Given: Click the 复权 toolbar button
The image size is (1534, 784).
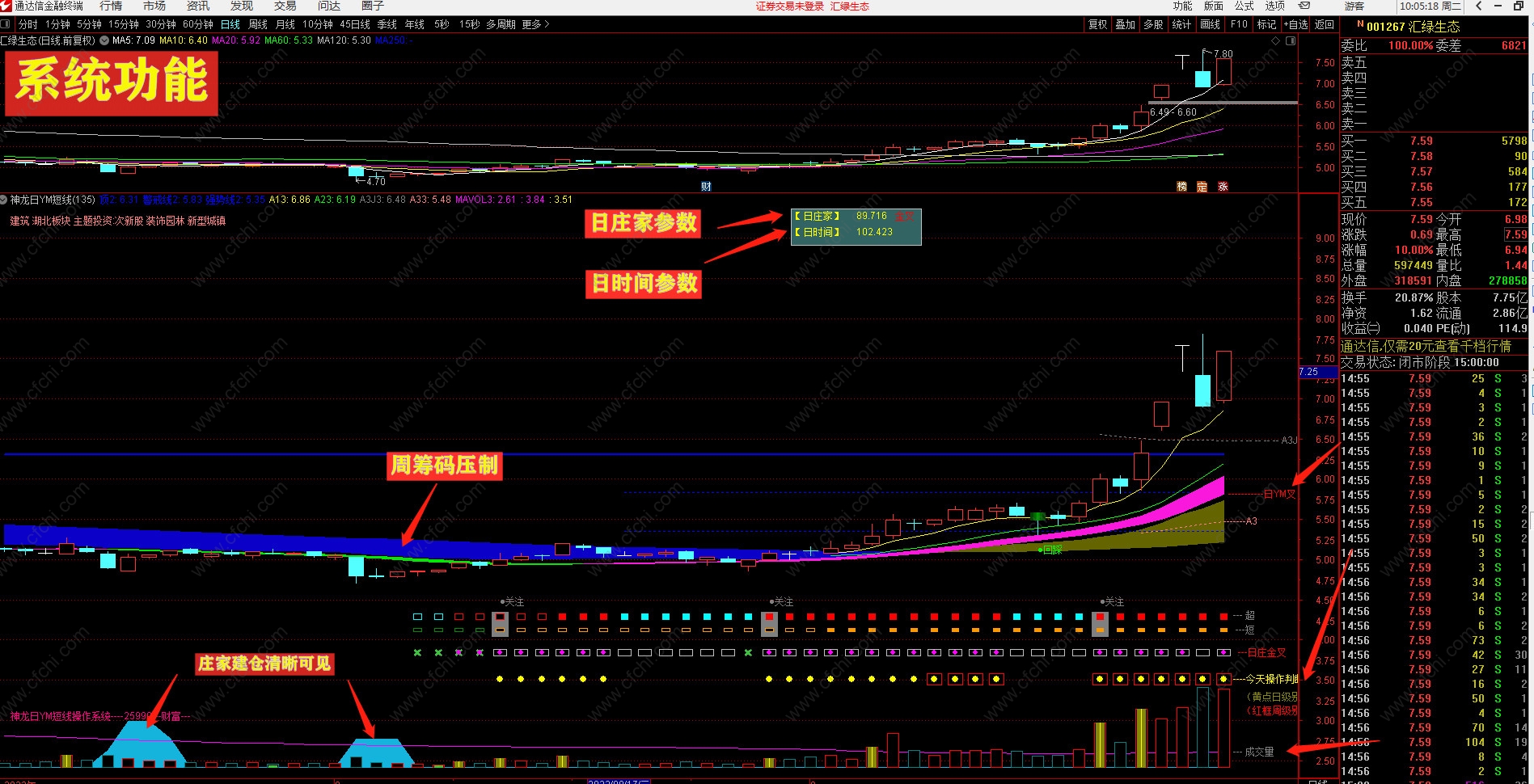Looking at the screenshot, I should (1098, 24).
